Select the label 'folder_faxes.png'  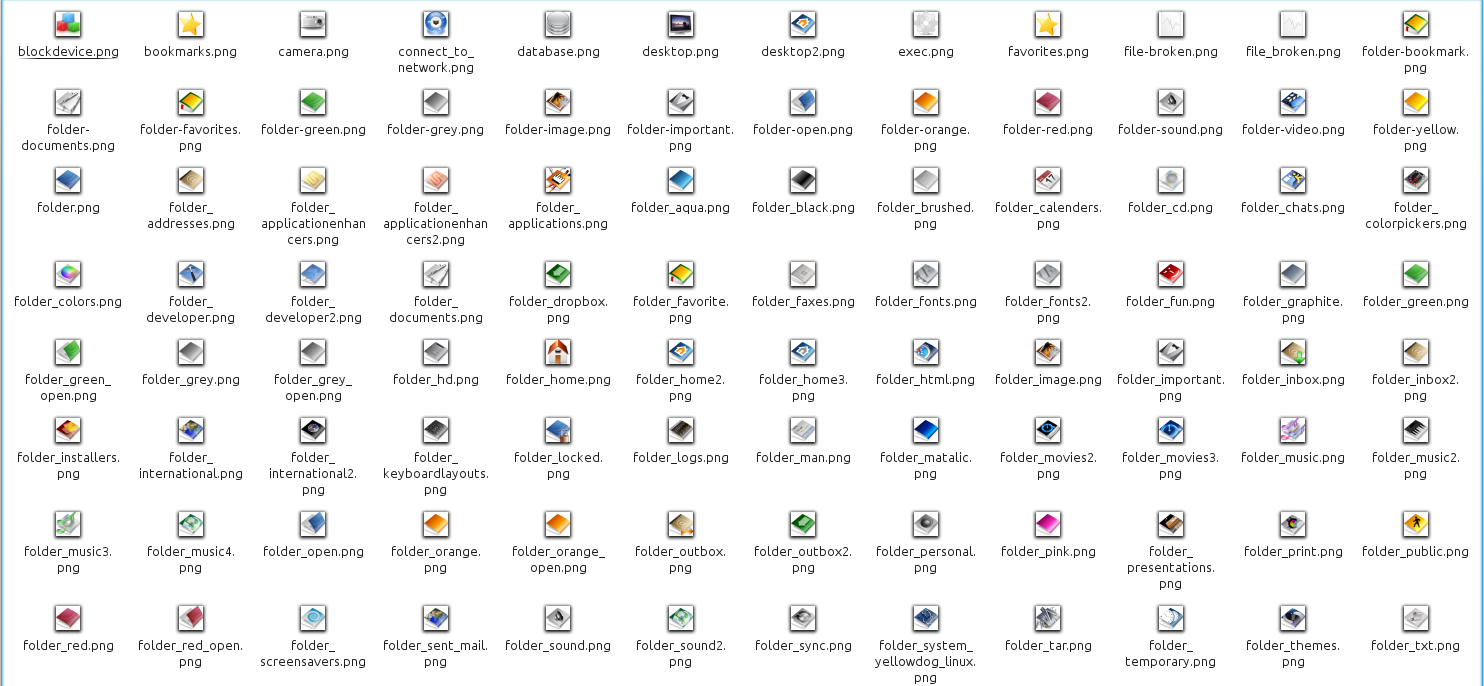pyautogui.click(x=803, y=302)
